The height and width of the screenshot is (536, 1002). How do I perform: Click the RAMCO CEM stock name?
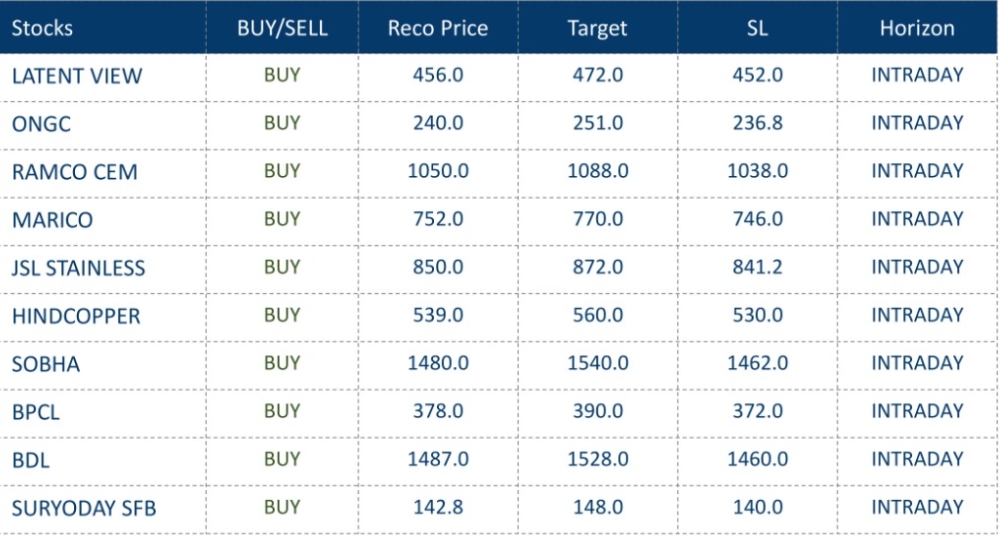[x=75, y=172]
